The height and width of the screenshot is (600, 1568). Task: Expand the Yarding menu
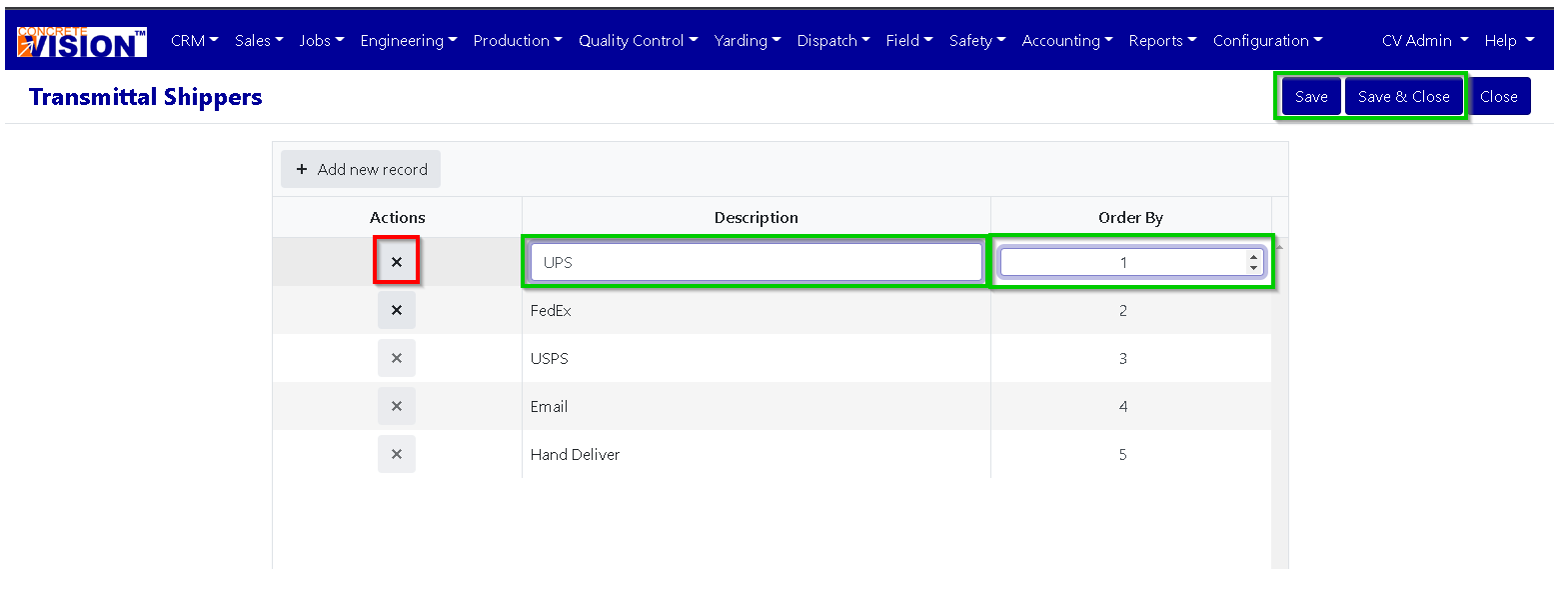748,41
